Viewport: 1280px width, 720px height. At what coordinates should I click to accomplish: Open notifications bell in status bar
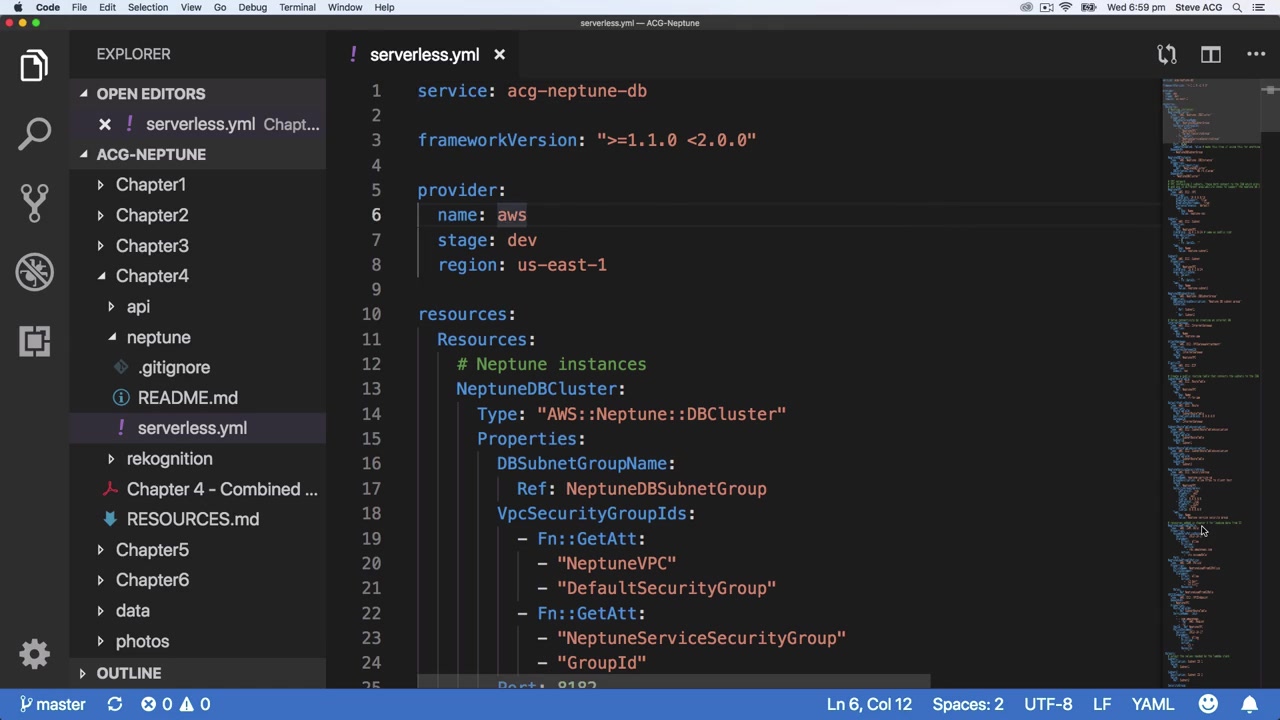(x=1250, y=704)
